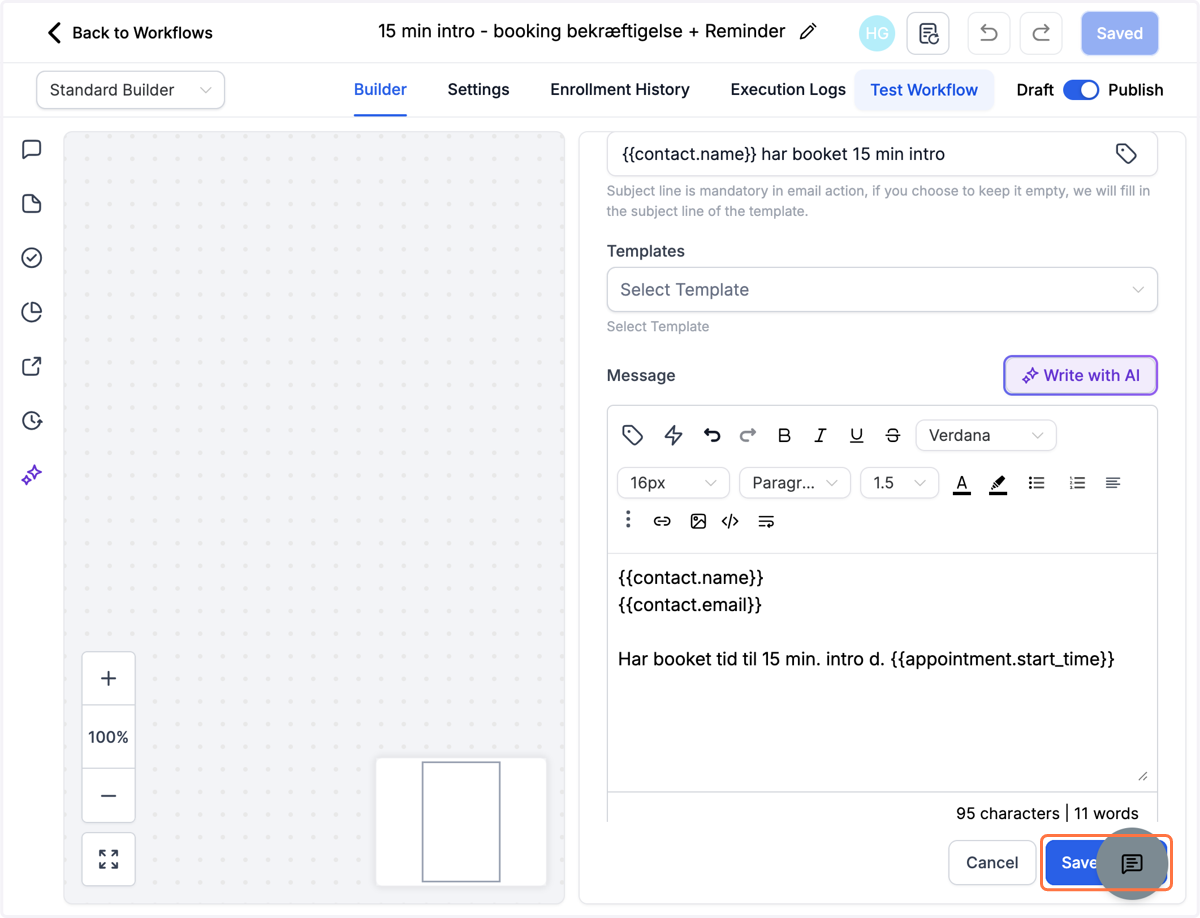Viewport: 1200px width, 918px height.
Task: Open text color picker
Action: (962, 484)
